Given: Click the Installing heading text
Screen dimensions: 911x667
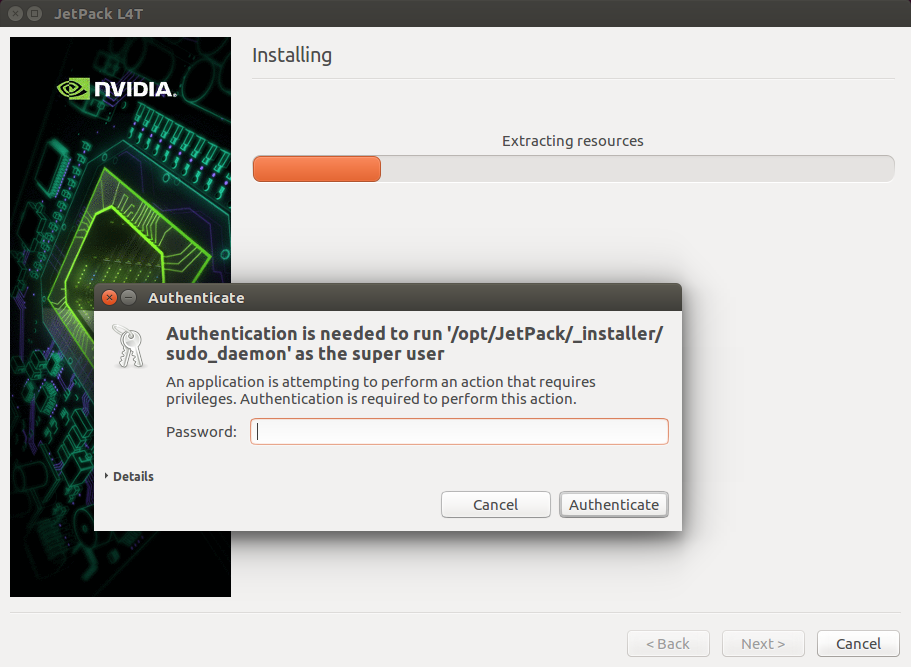Looking at the screenshot, I should [292, 55].
